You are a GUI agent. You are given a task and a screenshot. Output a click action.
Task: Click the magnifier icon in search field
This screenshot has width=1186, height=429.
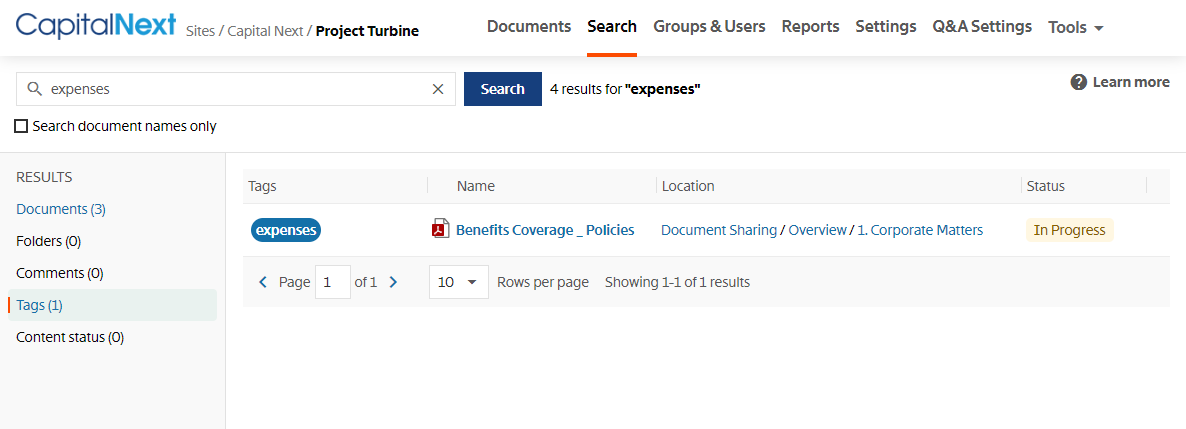point(33,89)
